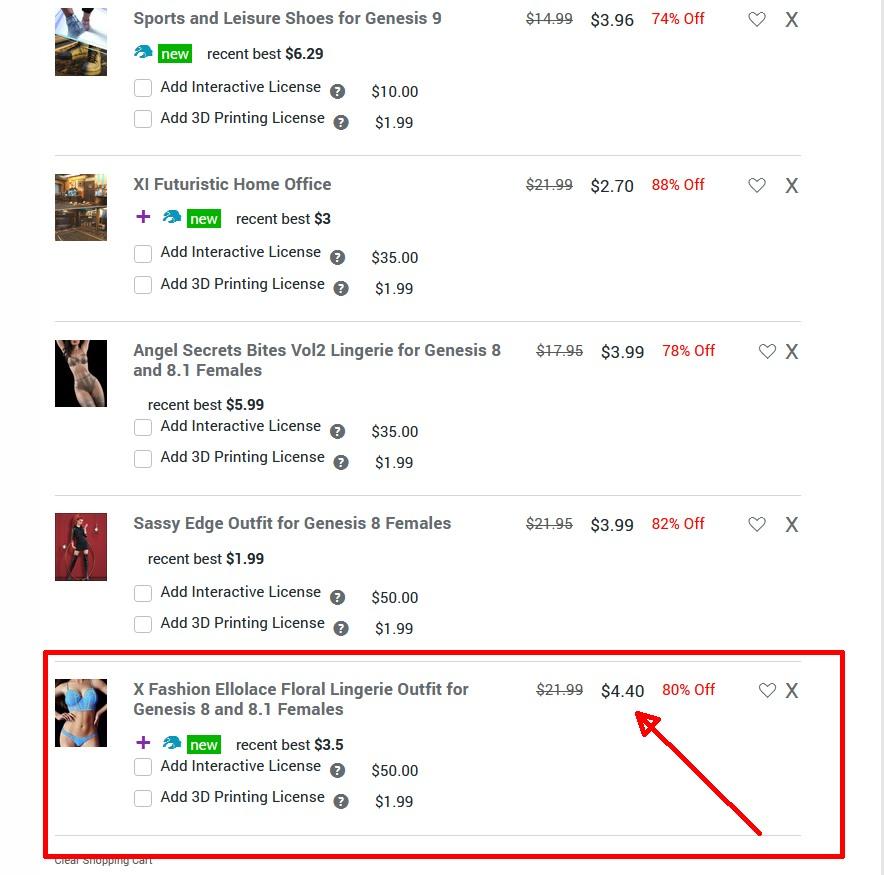Remove Sassy Edge Outfit using X icon
884x875 pixels.
pos(792,525)
